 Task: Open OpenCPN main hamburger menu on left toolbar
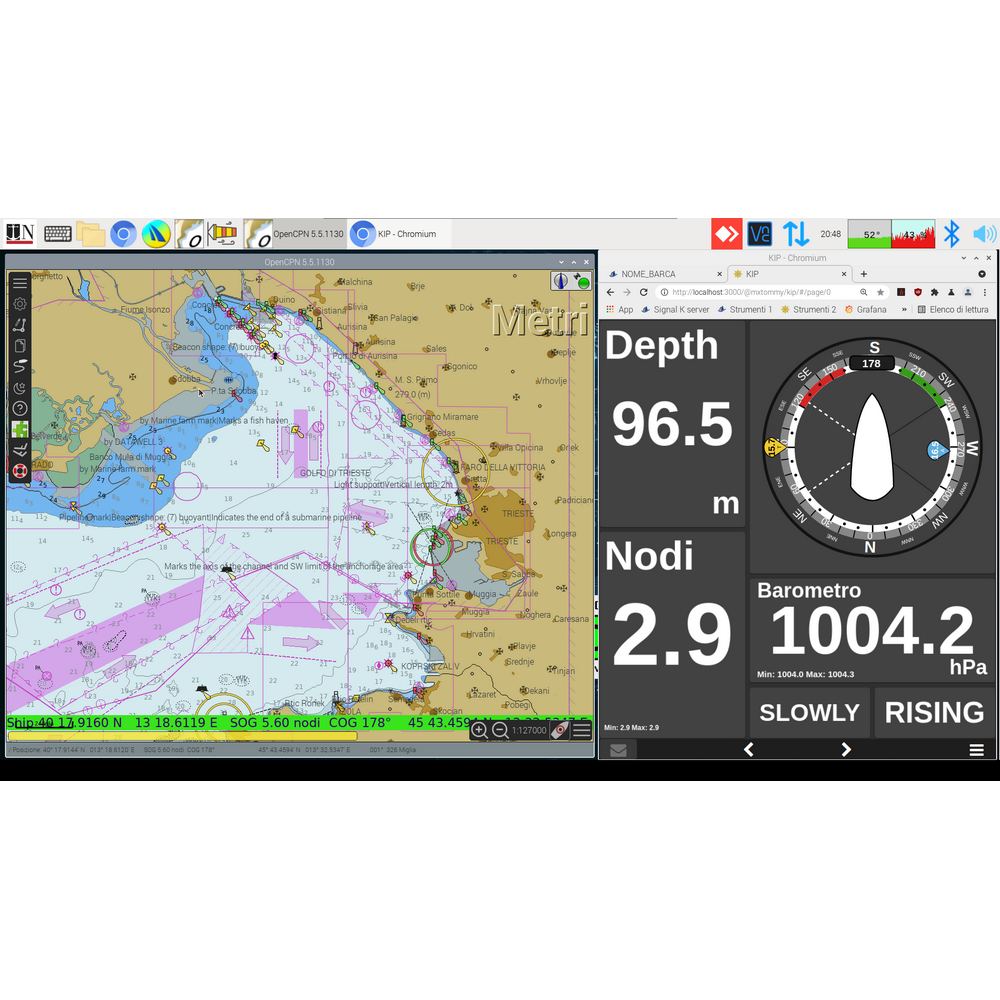(x=20, y=283)
